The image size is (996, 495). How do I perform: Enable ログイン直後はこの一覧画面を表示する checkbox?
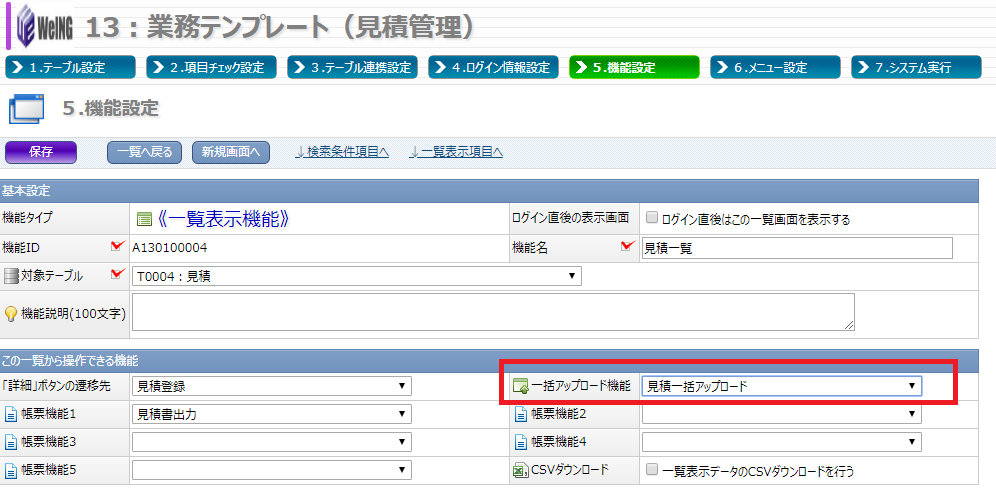coord(651,218)
